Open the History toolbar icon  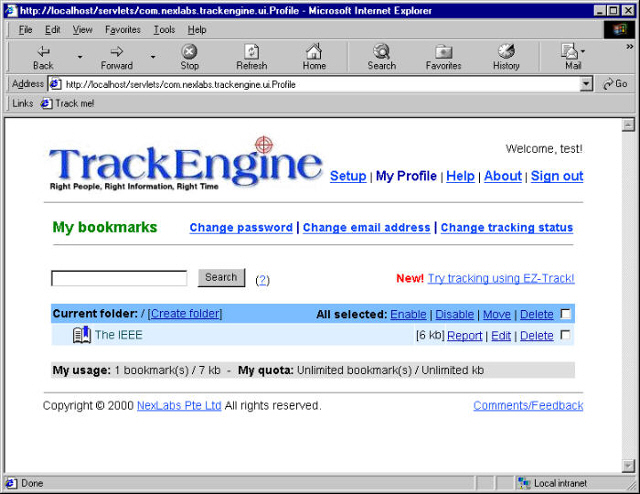pyautogui.click(x=506, y=51)
